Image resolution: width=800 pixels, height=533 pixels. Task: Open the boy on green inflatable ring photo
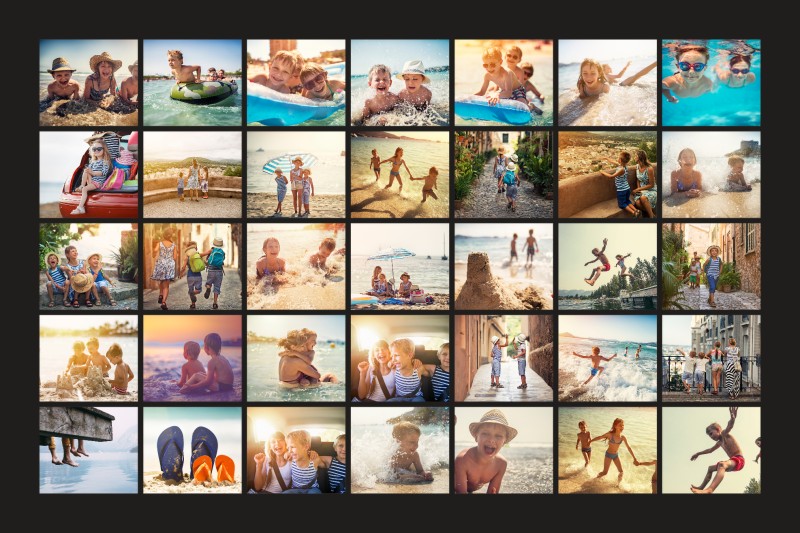click(x=192, y=82)
